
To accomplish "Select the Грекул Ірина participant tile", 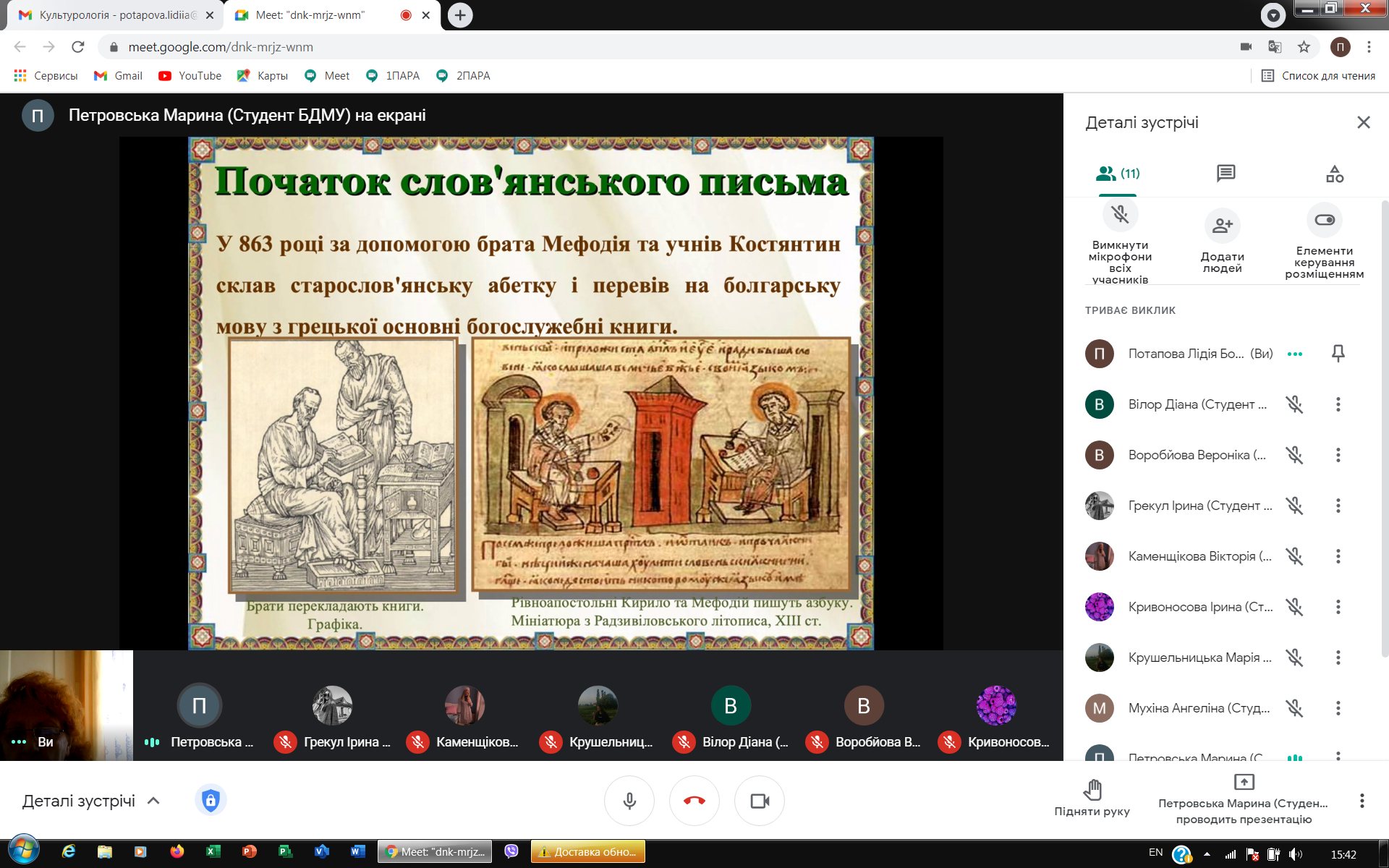I will coord(333,706).
